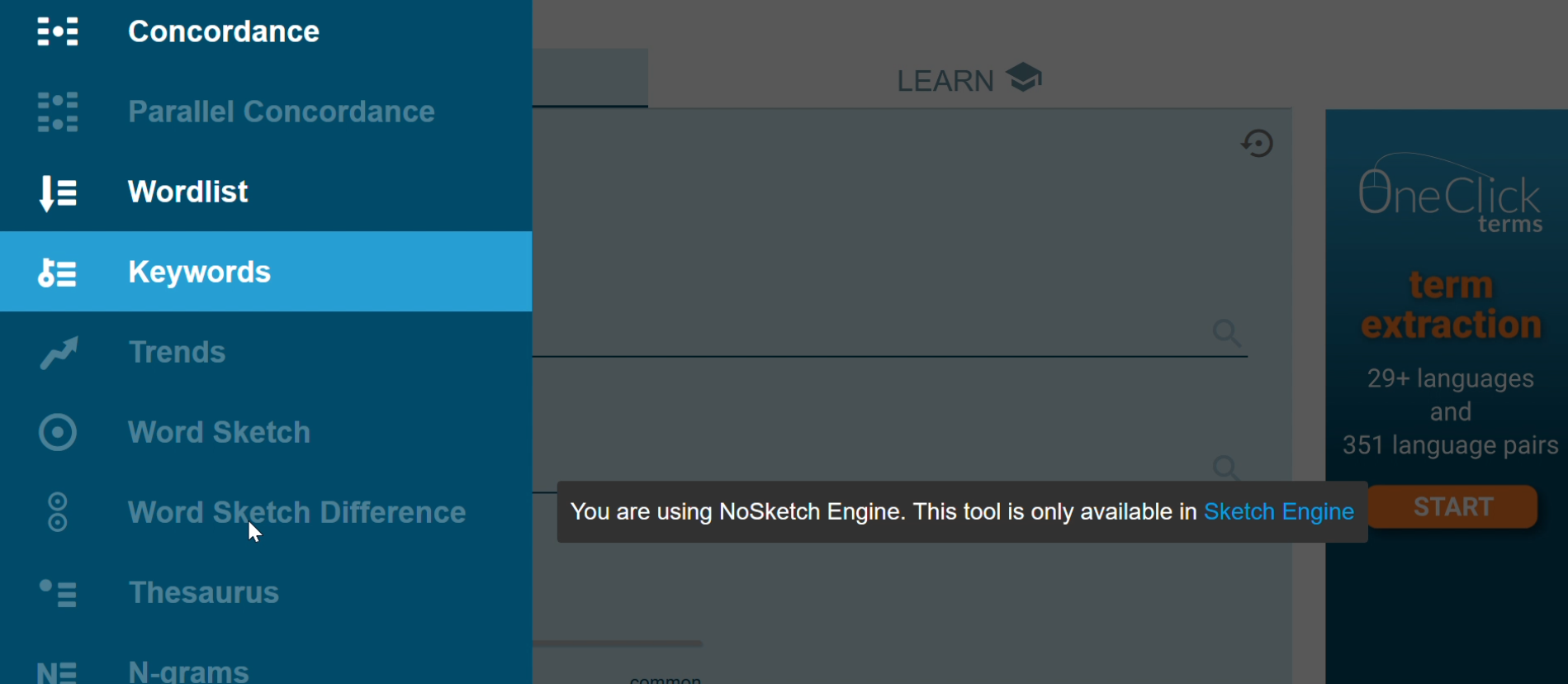The height and width of the screenshot is (684, 1568).
Task: Click into the upper search input field
Action: click(x=867, y=335)
